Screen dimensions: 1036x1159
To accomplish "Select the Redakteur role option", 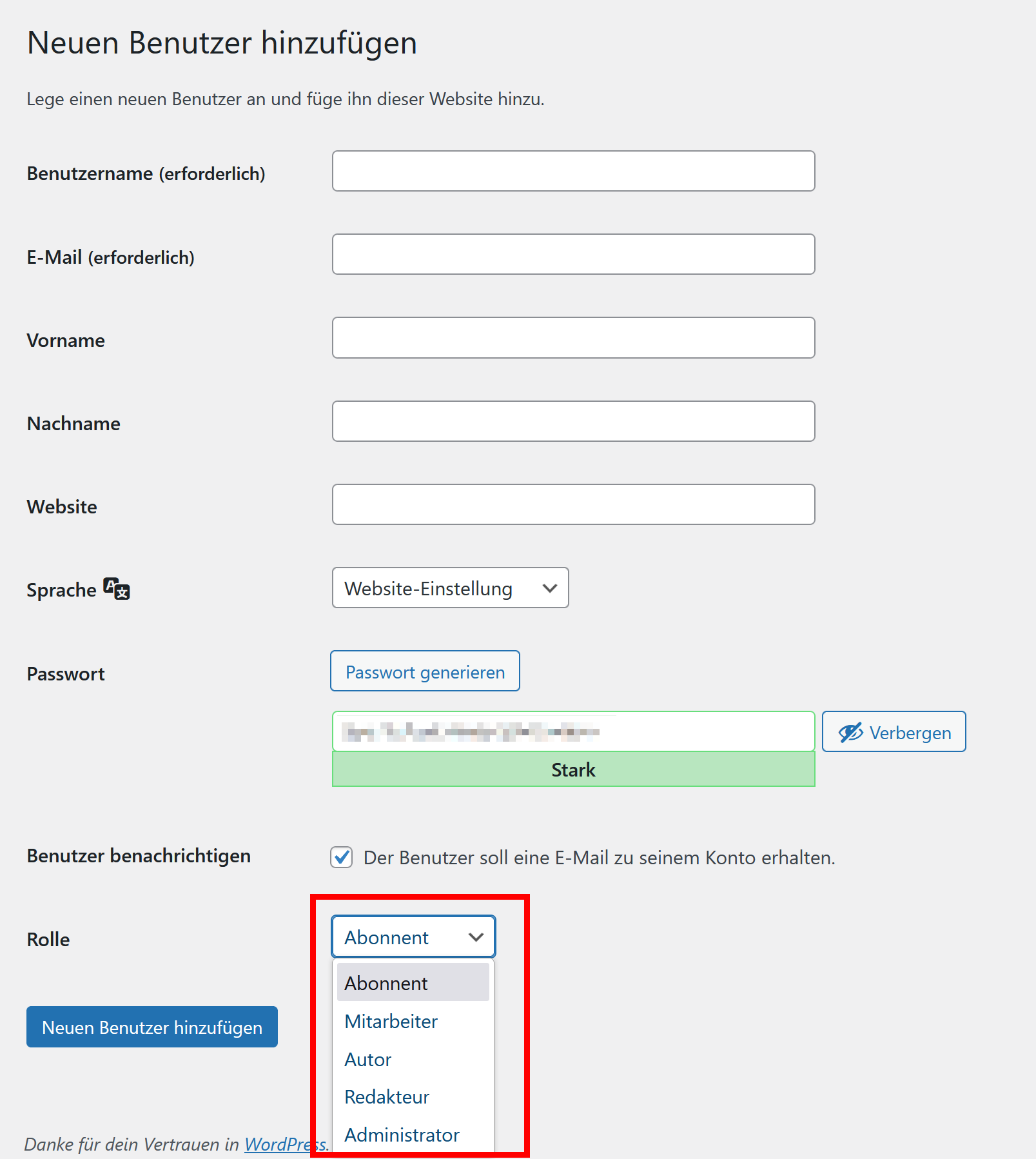I will click(413, 1096).
